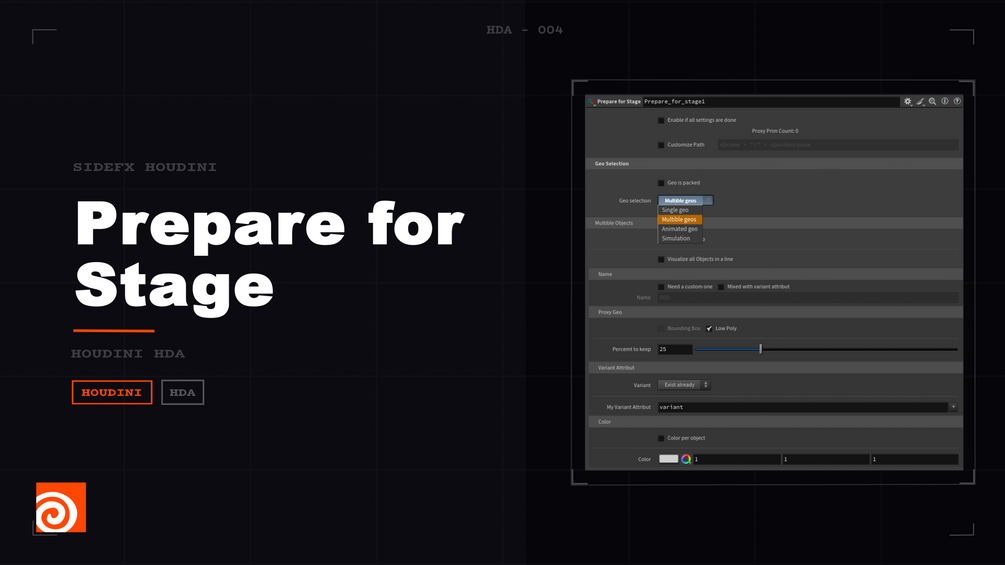1005x565 pixels.
Task: Collapse the Name section header
Action: coord(776,274)
